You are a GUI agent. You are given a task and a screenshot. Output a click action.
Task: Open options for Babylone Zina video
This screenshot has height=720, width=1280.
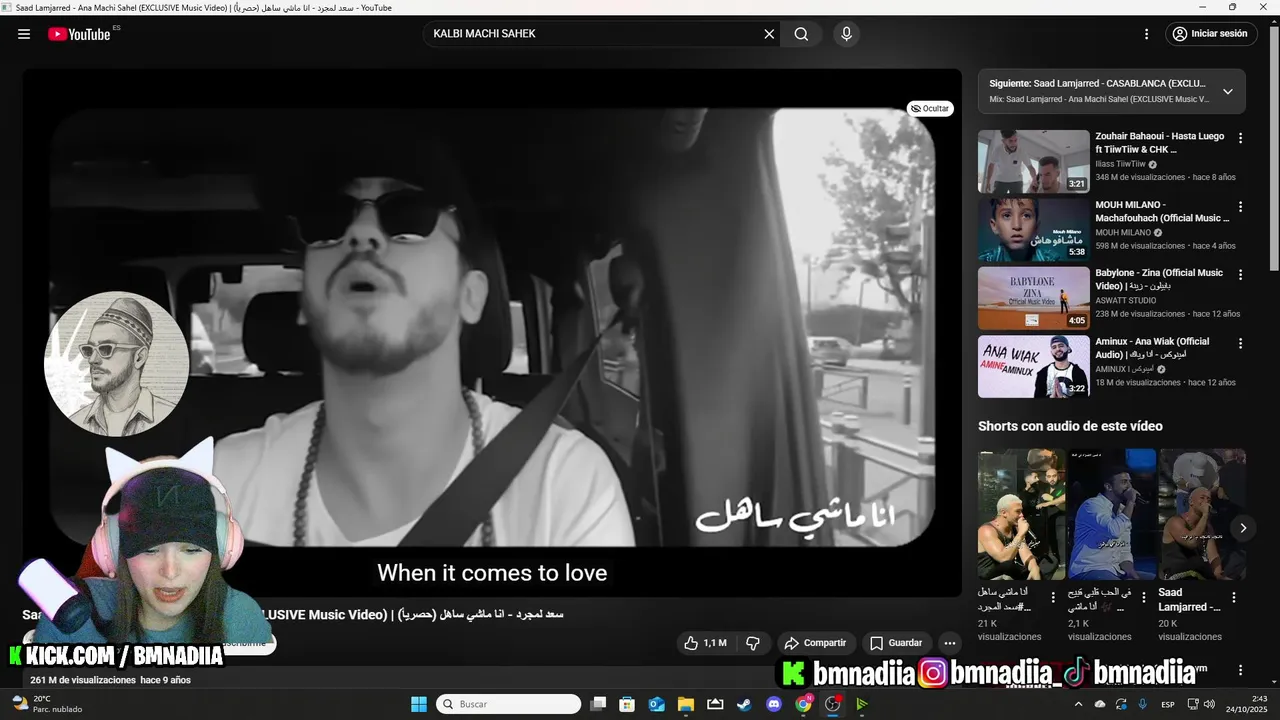point(1241,275)
